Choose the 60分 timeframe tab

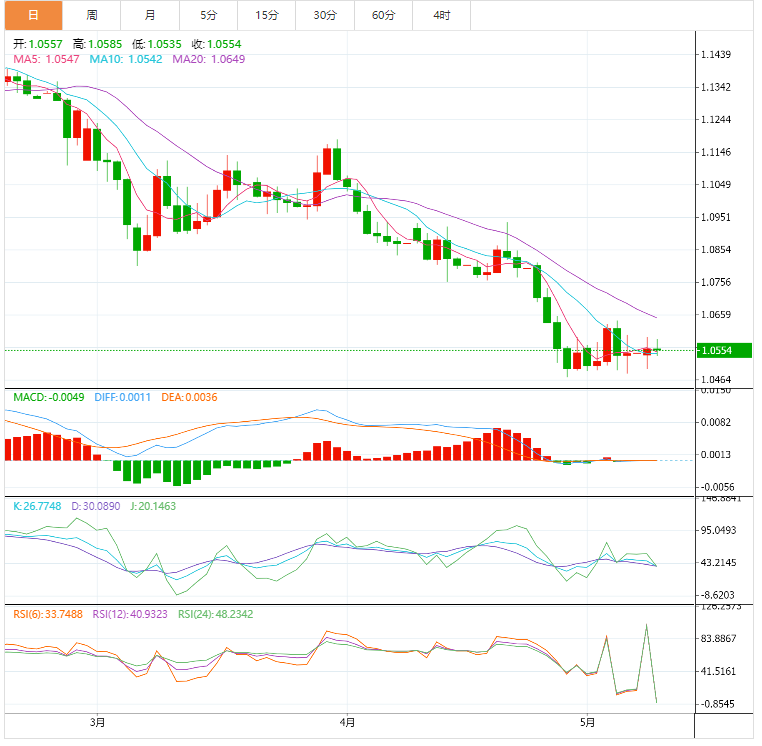click(x=383, y=15)
